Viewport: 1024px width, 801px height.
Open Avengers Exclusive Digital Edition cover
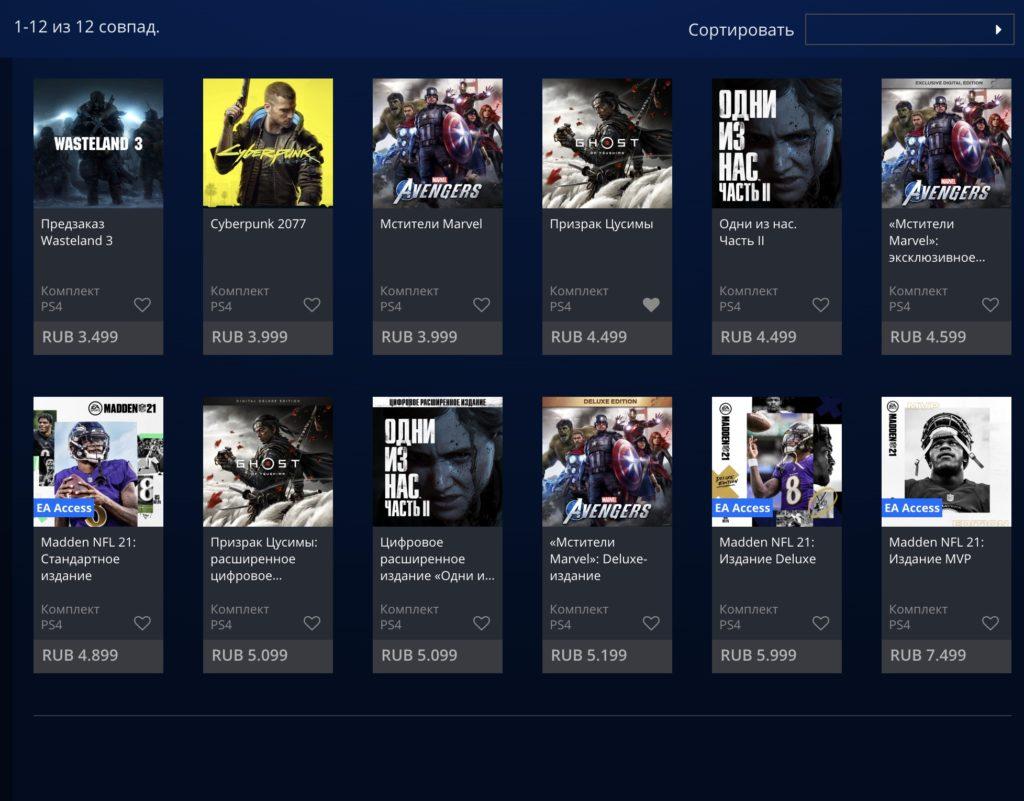946,143
